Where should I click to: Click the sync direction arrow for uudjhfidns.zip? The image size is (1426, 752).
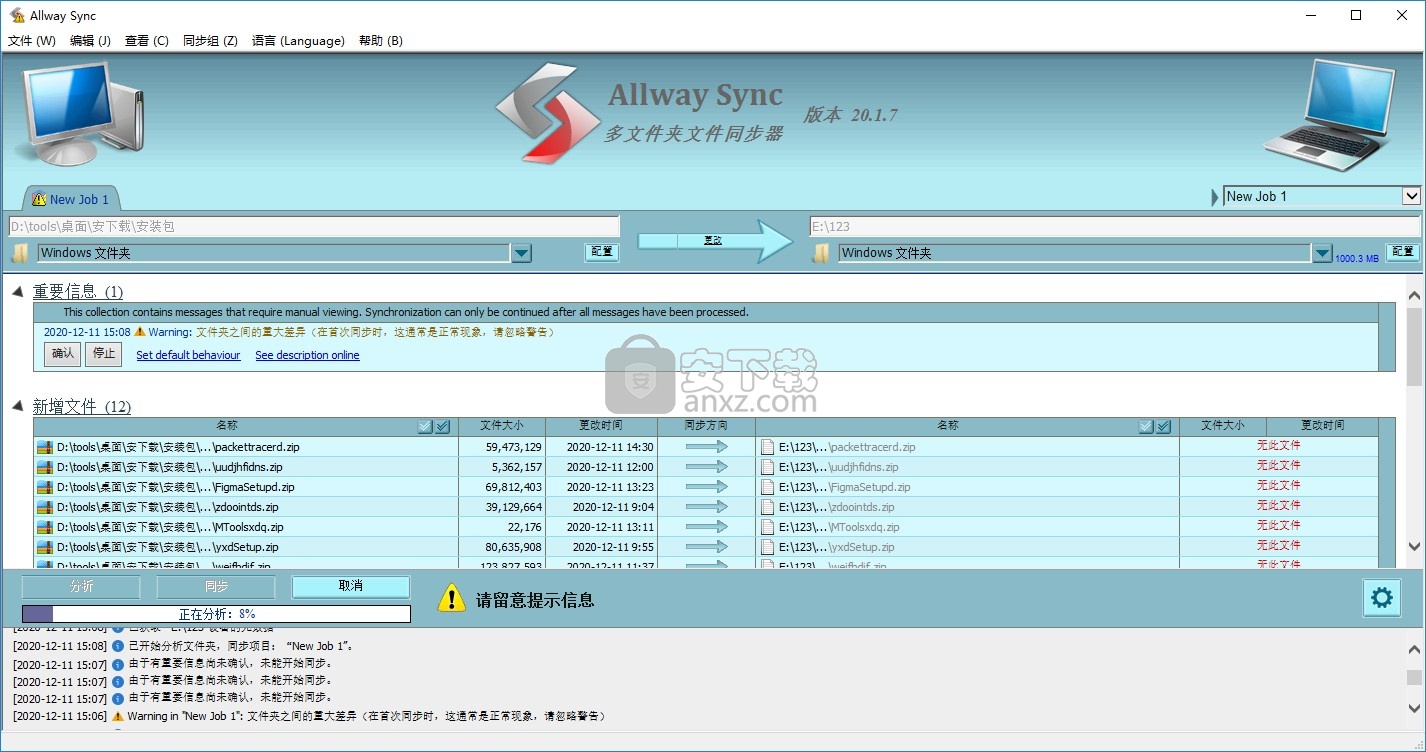click(707, 467)
